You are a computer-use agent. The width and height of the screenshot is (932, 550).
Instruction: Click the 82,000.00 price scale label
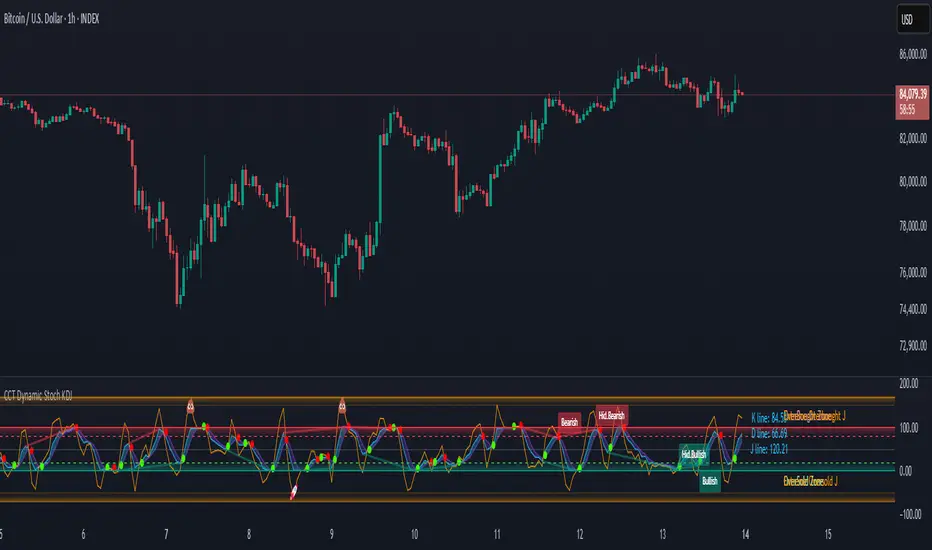pyautogui.click(x=912, y=138)
